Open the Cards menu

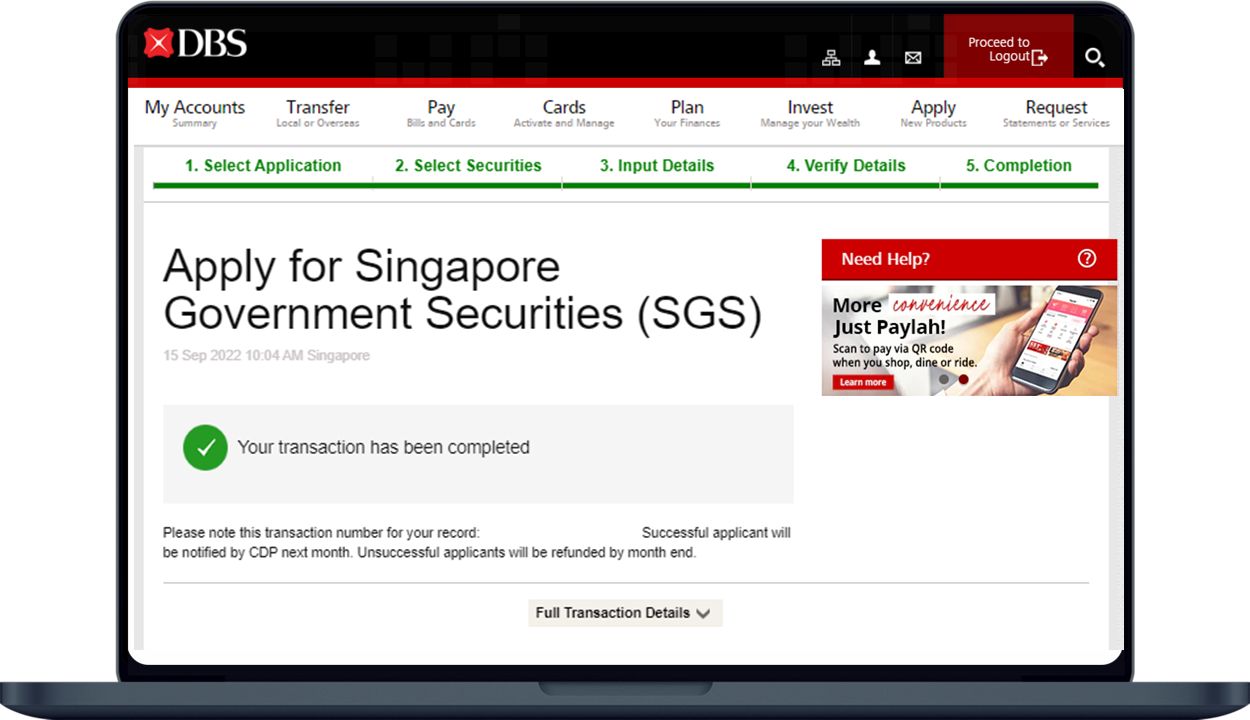coord(564,113)
